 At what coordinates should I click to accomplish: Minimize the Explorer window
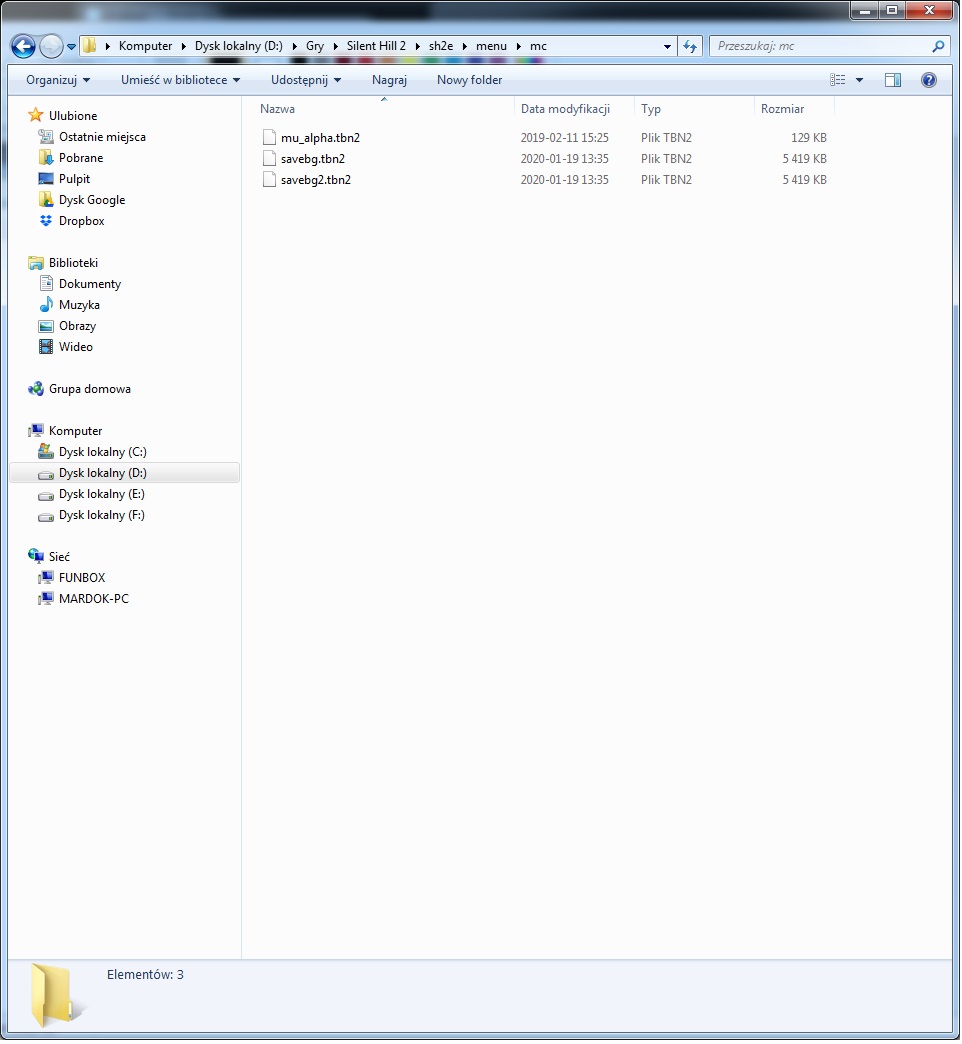click(865, 10)
